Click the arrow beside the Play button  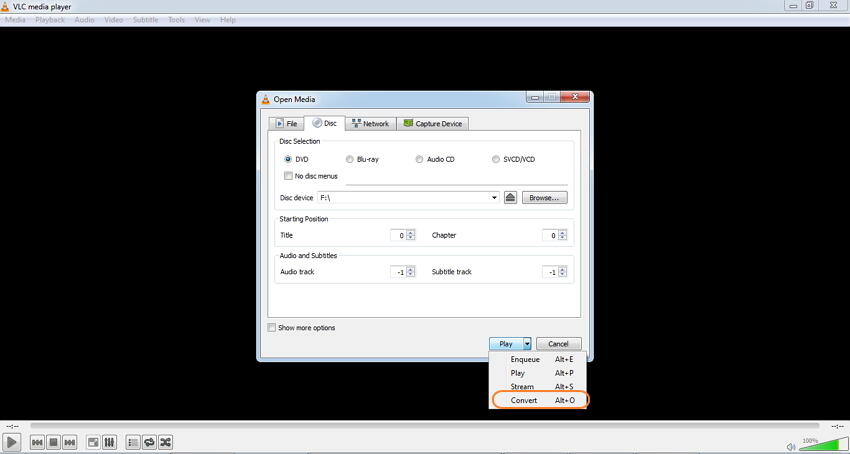[x=527, y=344]
